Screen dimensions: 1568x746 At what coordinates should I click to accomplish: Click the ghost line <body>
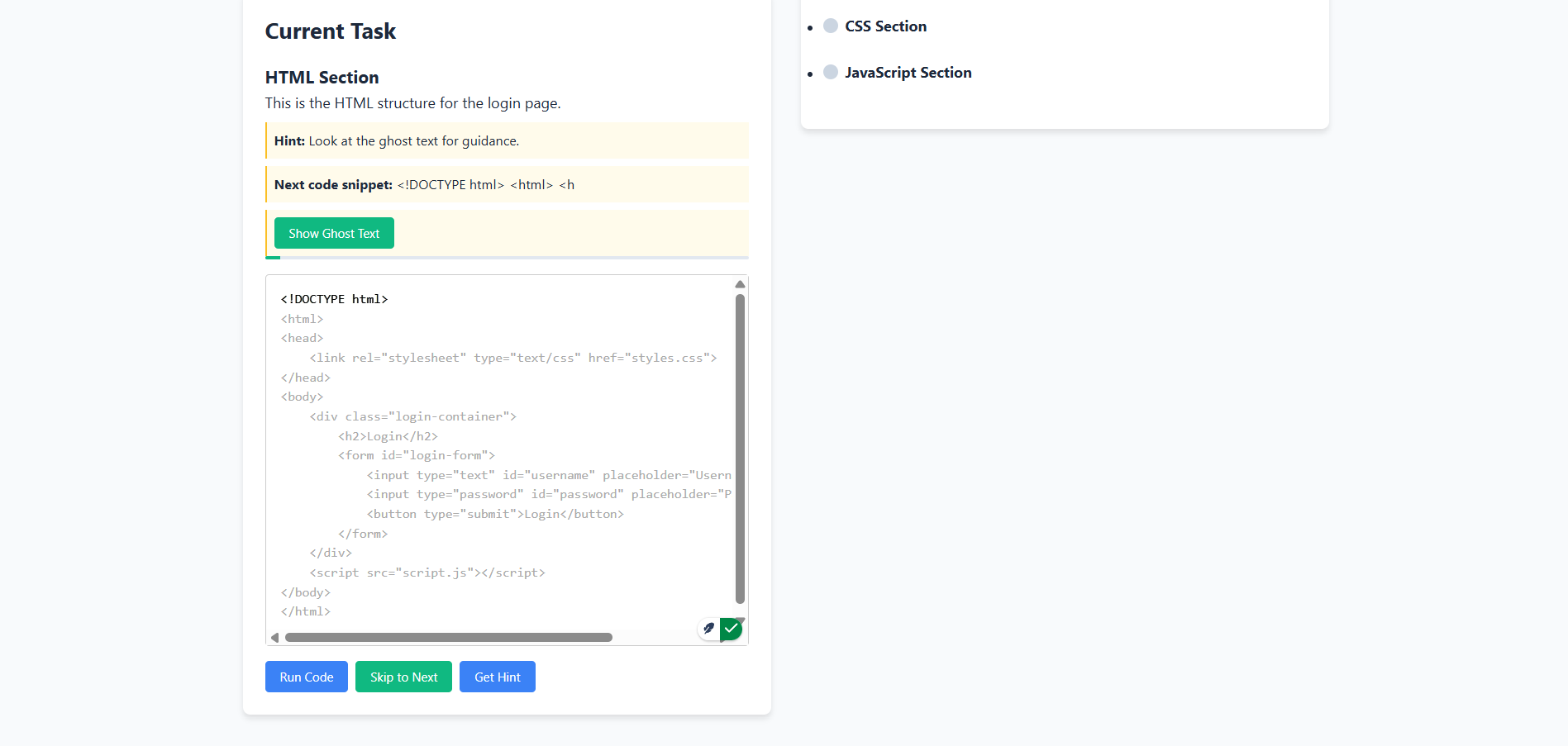click(302, 397)
